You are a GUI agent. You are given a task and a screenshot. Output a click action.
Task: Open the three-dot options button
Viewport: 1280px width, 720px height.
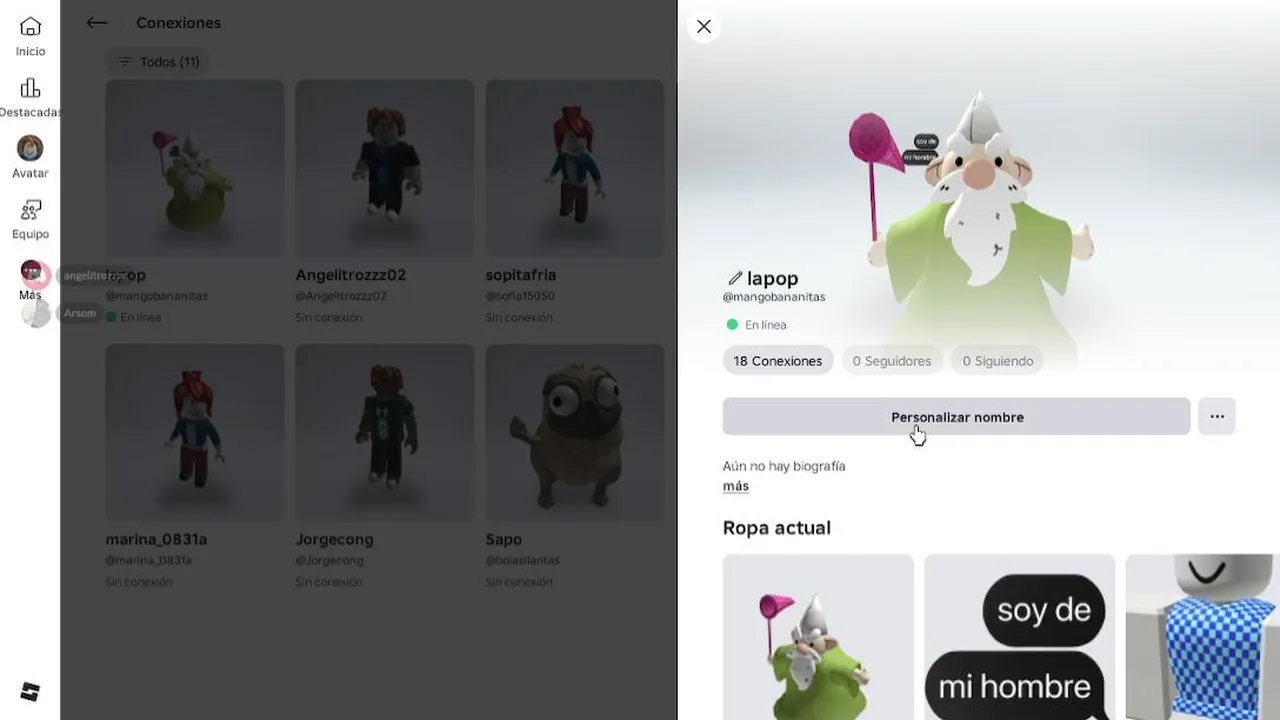point(1217,417)
